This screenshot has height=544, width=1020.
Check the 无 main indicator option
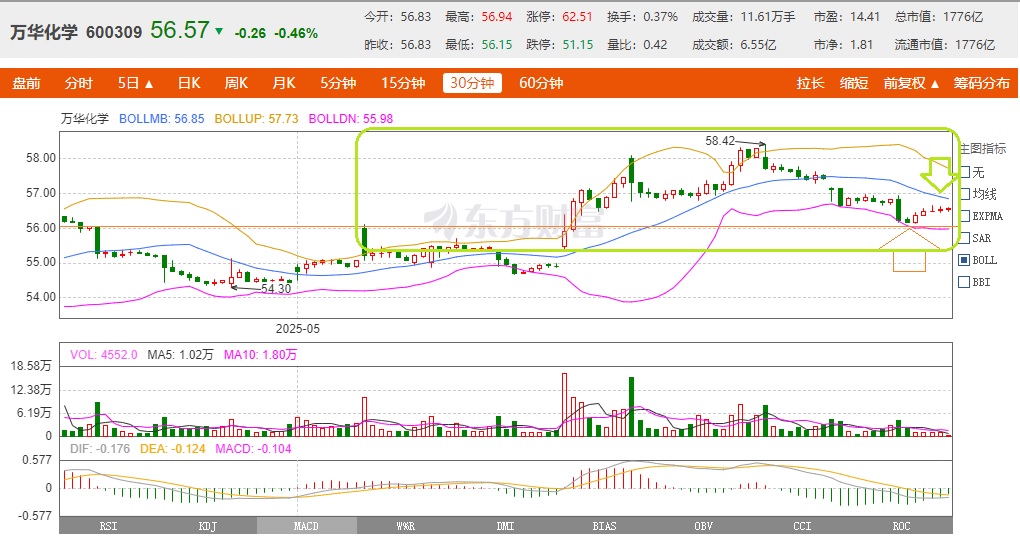(965, 172)
